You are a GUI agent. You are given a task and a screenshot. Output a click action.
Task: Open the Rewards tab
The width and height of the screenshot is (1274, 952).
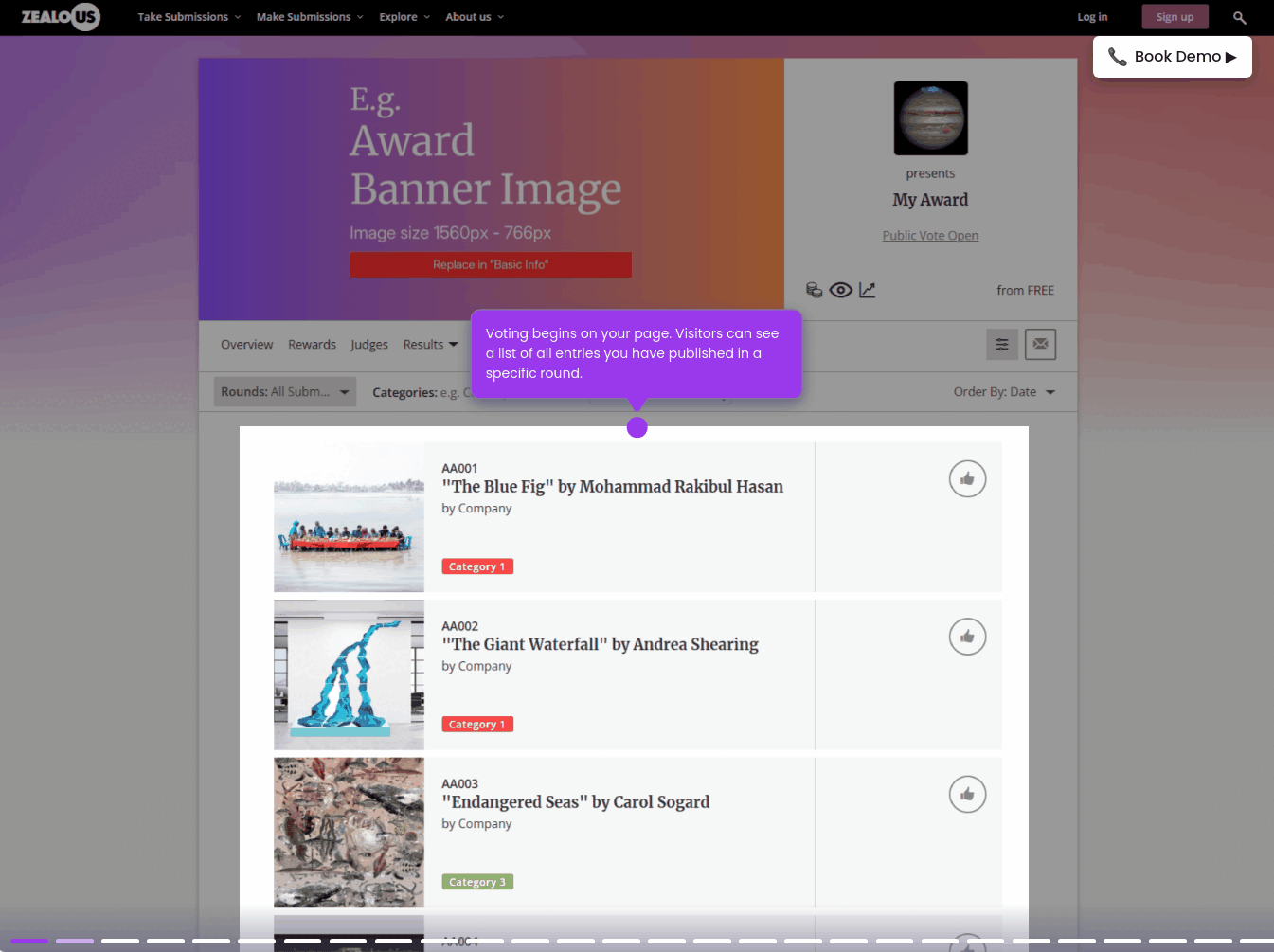tap(312, 345)
